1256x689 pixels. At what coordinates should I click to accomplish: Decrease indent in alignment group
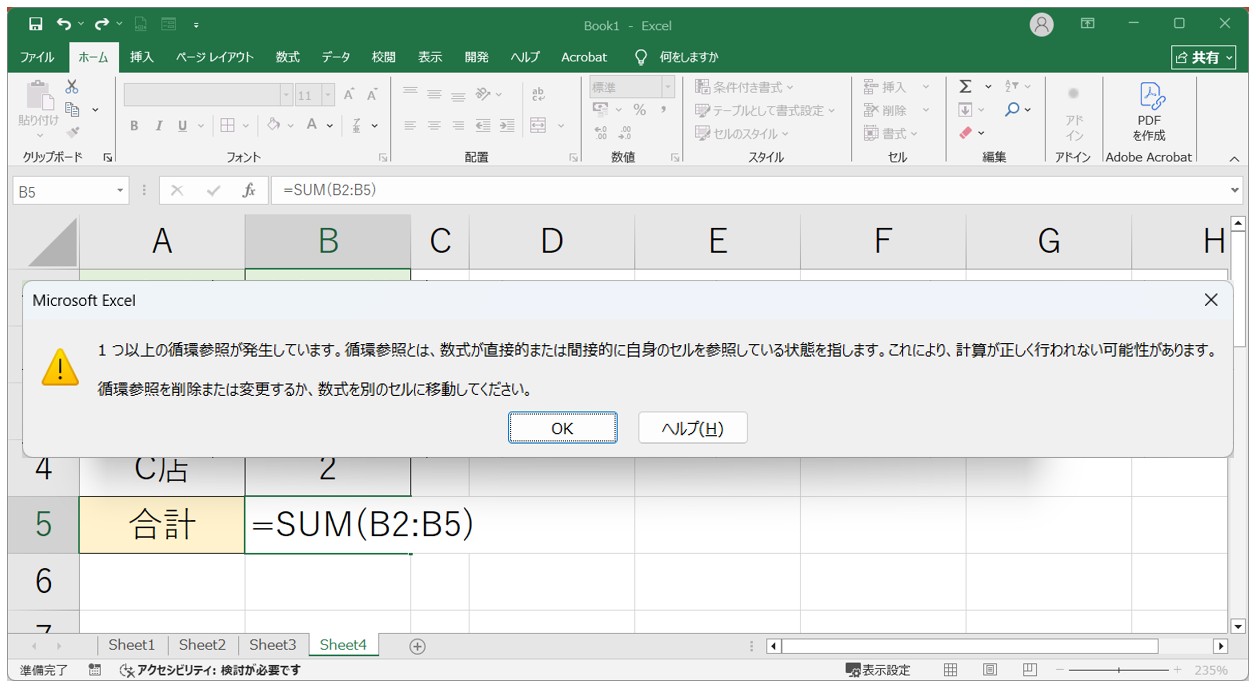pyautogui.click(x=483, y=125)
